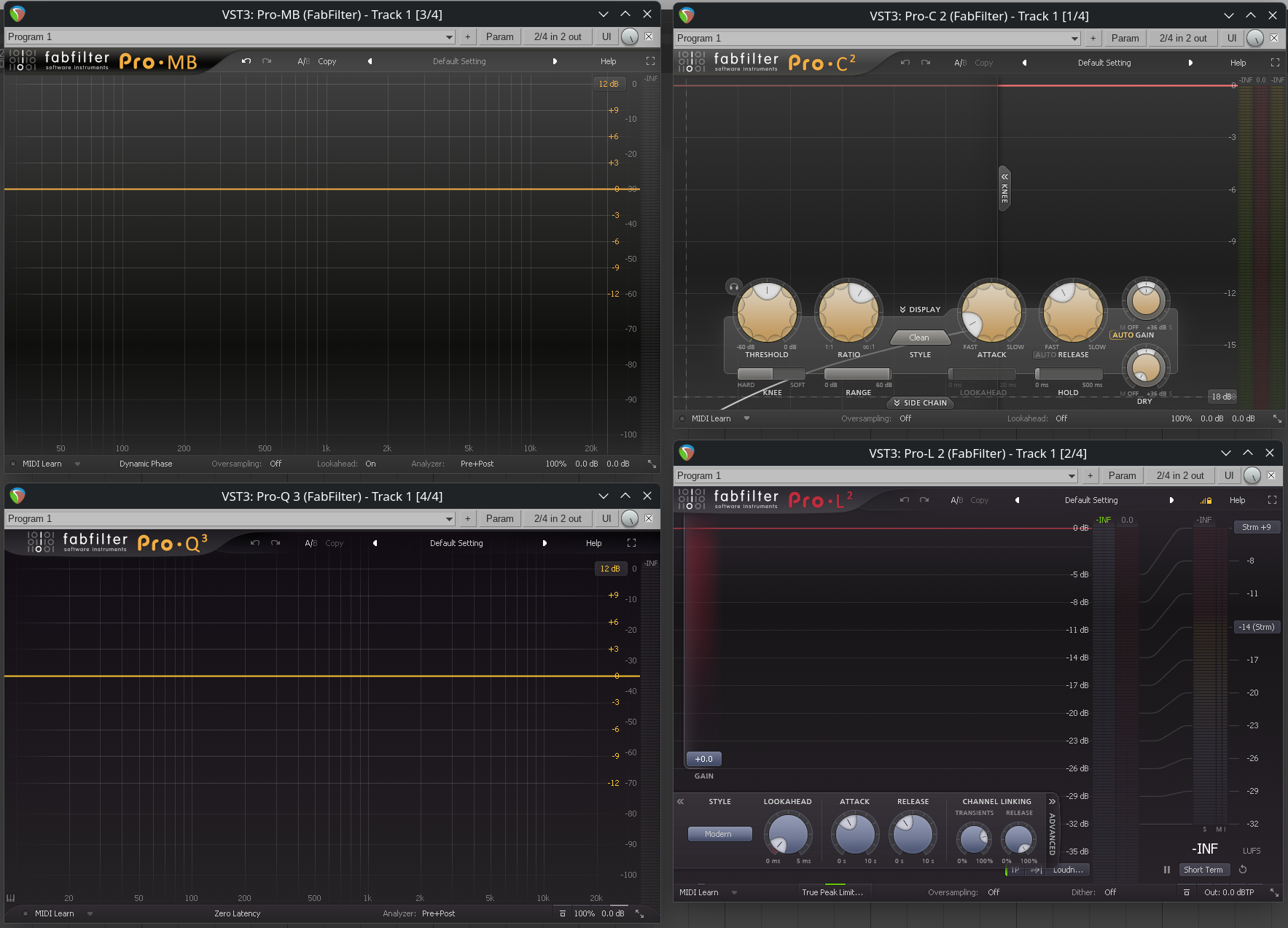The image size is (1288, 928).
Task: Open the Program 1 preset dropdown in Pro-C 2
Action: click(878, 38)
